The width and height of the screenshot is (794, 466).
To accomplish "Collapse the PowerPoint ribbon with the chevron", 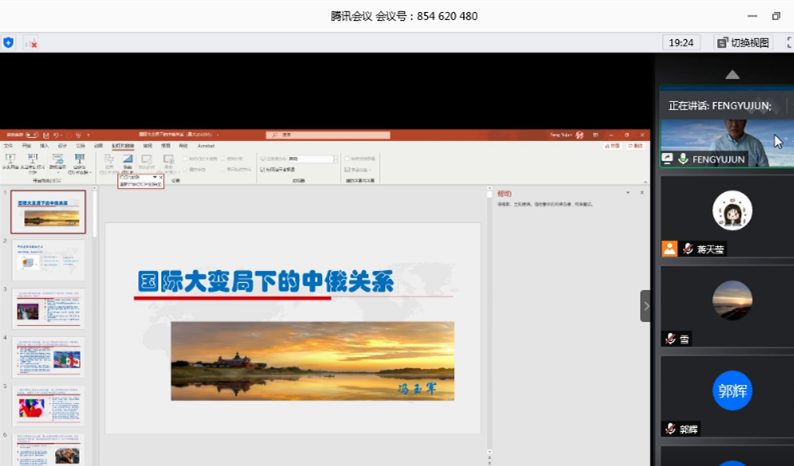I will pos(645,181).
